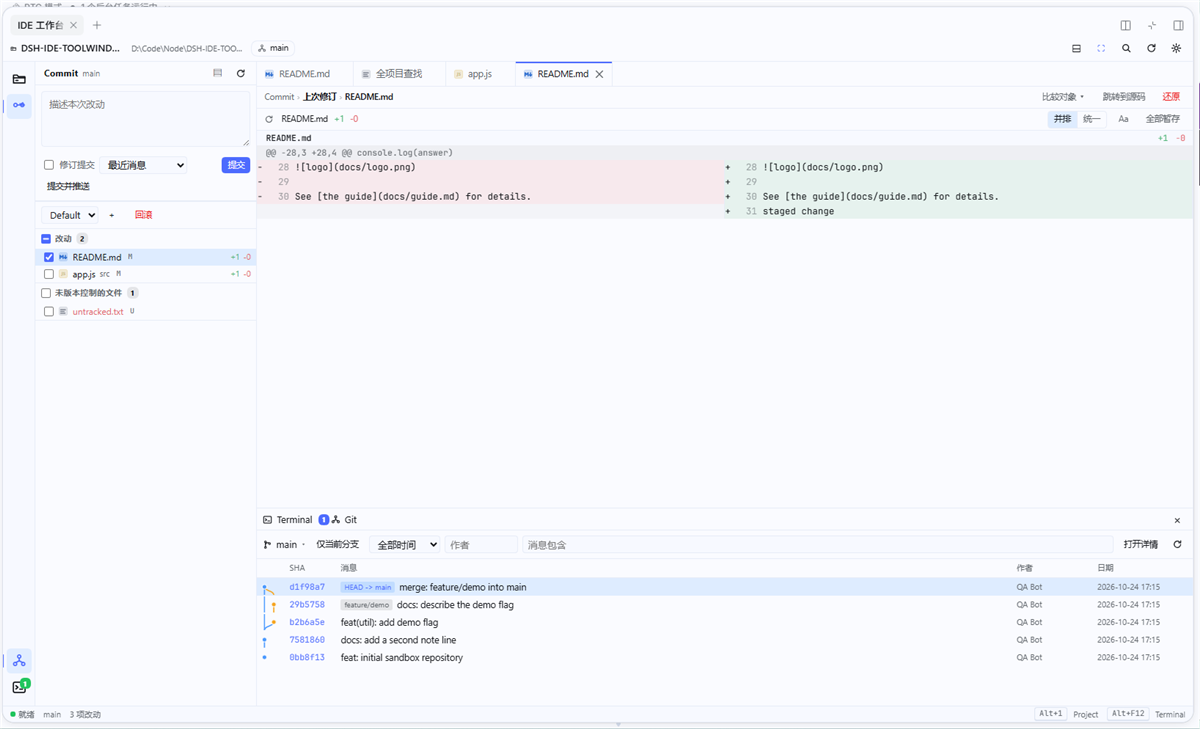Screen dimensions: 1200x729
Task: Click 3 项改动 in the status bar
Action: 85,715
